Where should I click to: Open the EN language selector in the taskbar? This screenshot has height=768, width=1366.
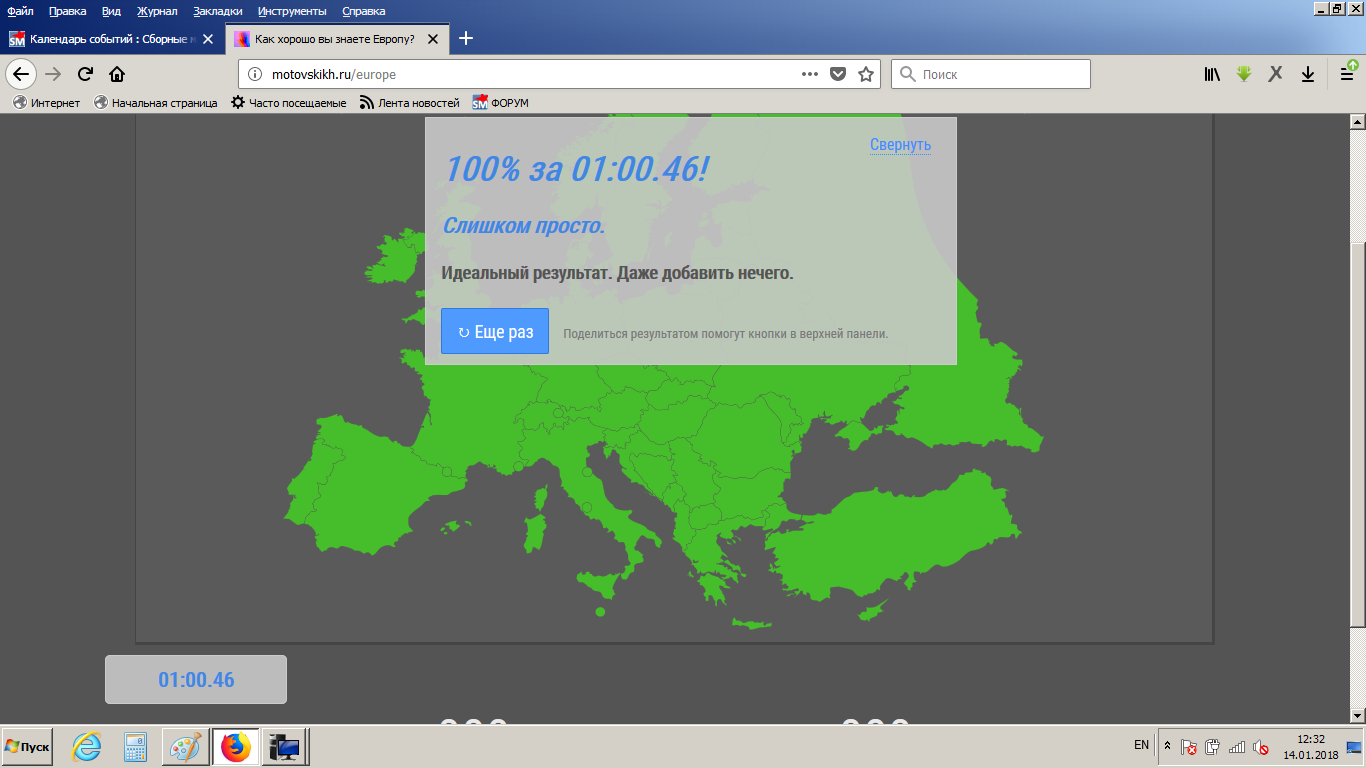click(1141, 745)
